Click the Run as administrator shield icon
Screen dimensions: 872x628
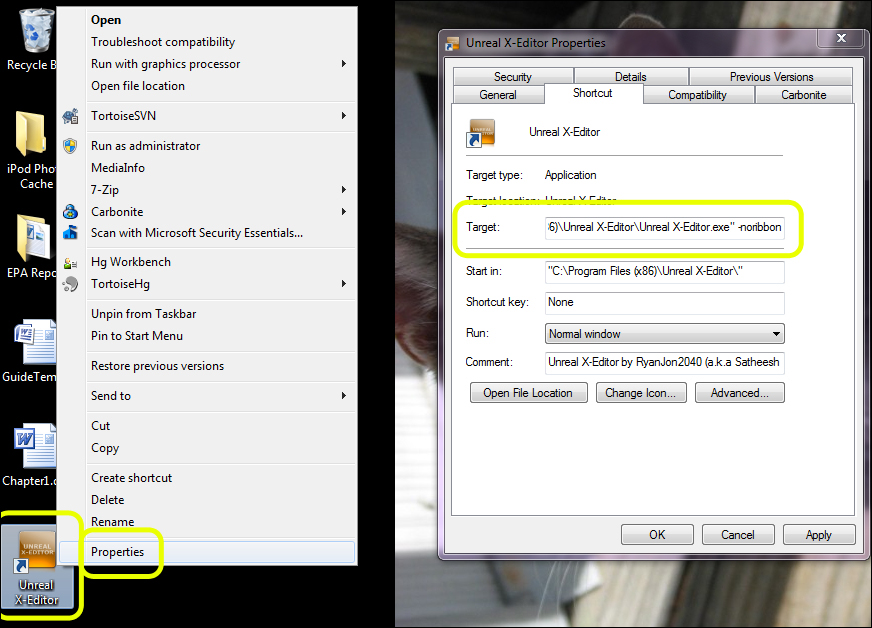click(x=70, y=146)
